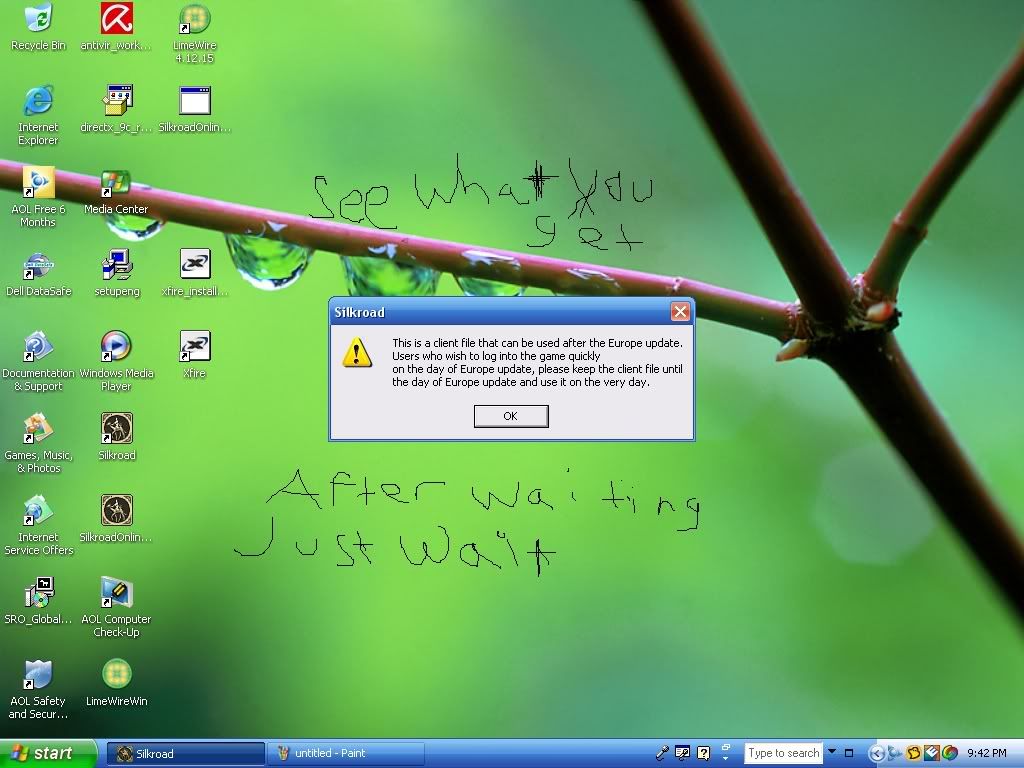The height and width of the screenshot is (768, 1024).
Task: Click the Type to search field
Action: click(783, 753)
